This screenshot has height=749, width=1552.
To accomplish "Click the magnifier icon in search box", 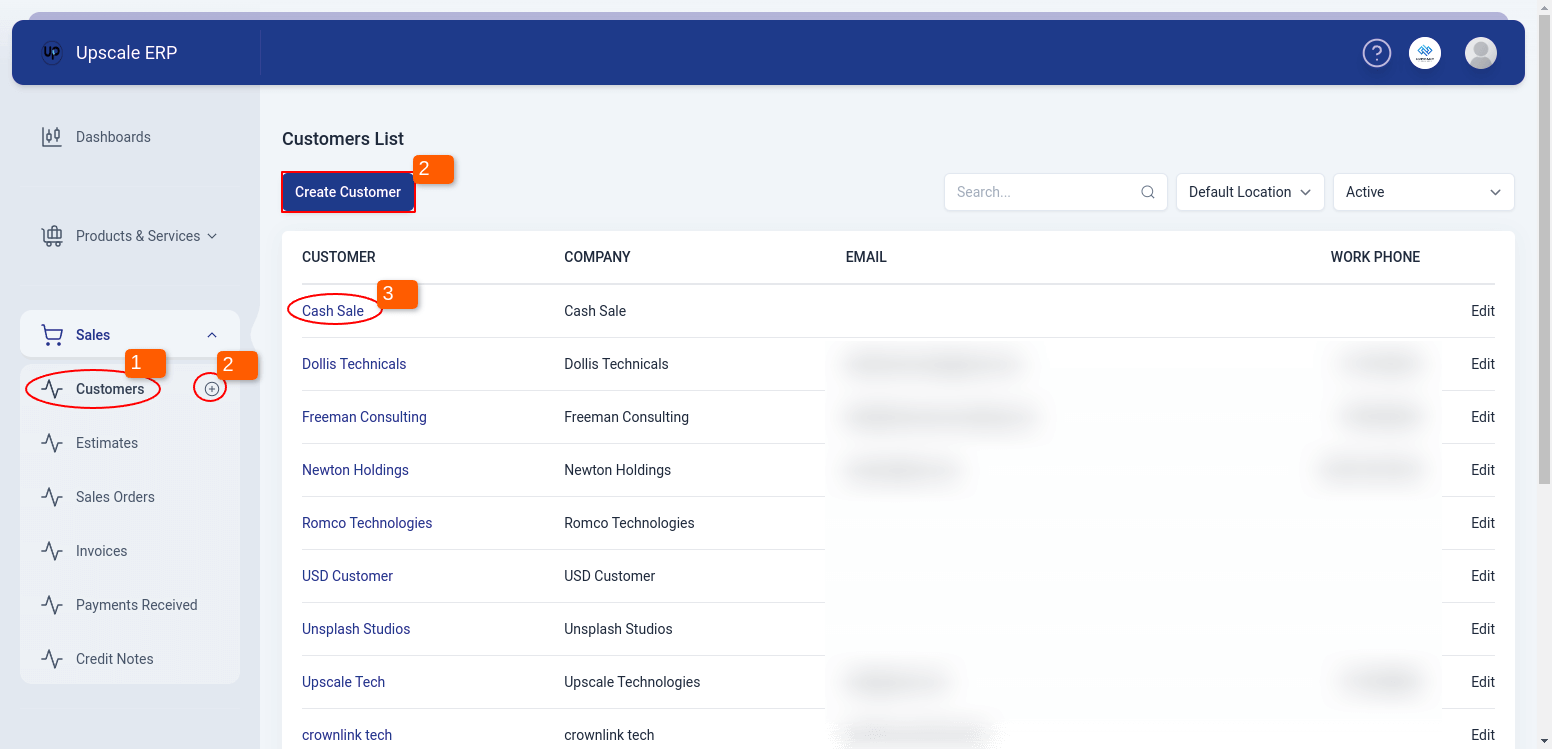I will point(1148,192).
